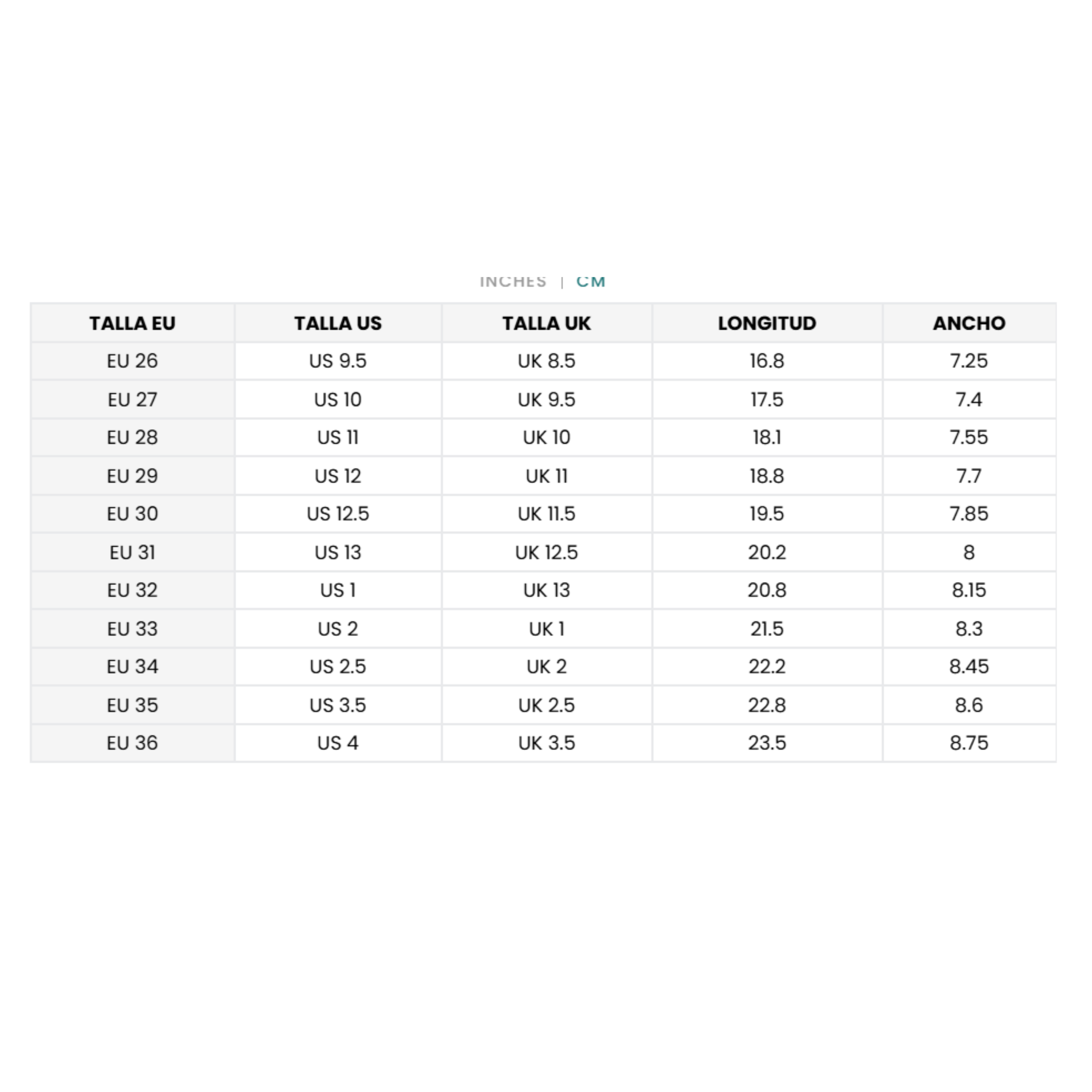Select the EU 36 size cell
This screenshot has height=1092, width=1092.
(133, 743)
